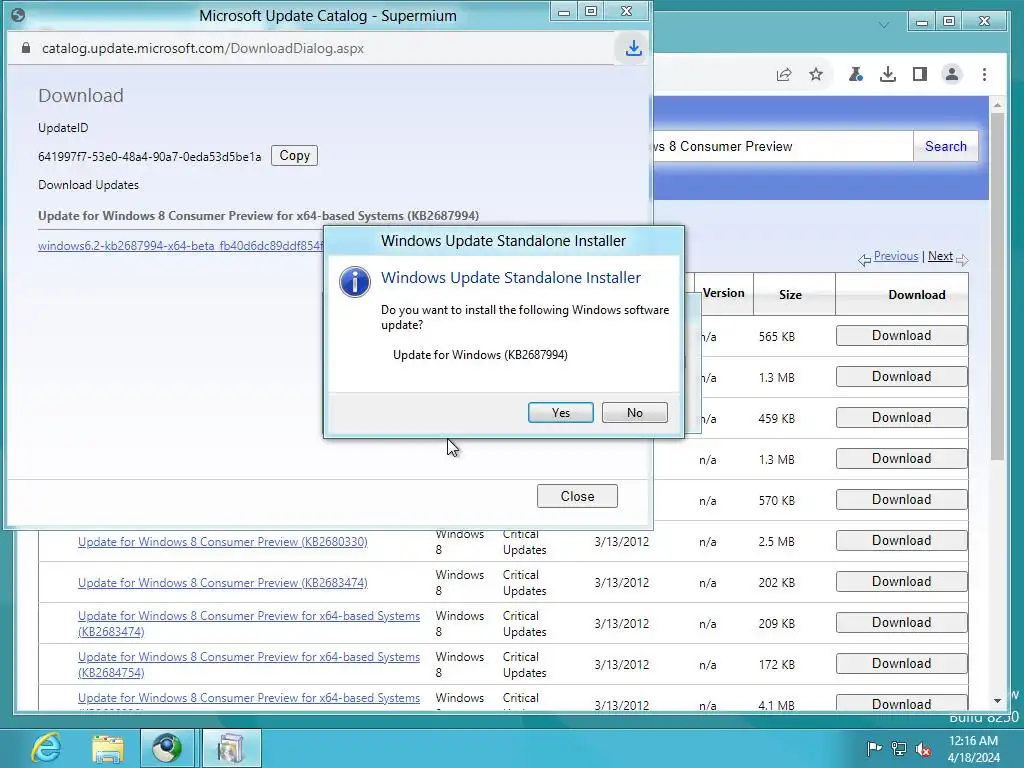Click the muted volume tray icon
The height and width of the screenshot is (768, 1024).
(x=923, y=748)
